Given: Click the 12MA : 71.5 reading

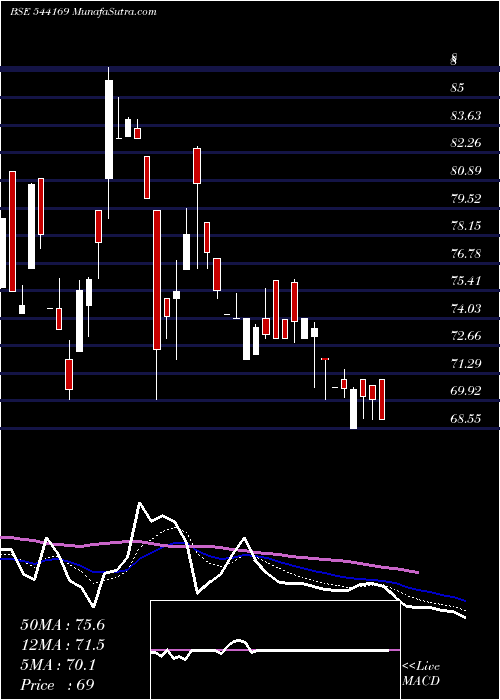Looking at the screenshot, I should click(x=62, y=645).
